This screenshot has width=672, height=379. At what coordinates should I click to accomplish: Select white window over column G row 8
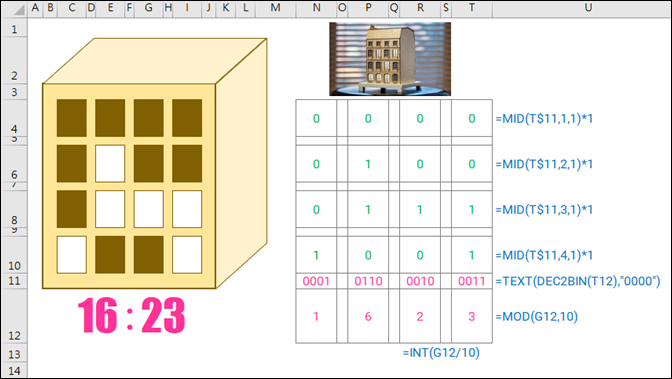tap(149, 209)
